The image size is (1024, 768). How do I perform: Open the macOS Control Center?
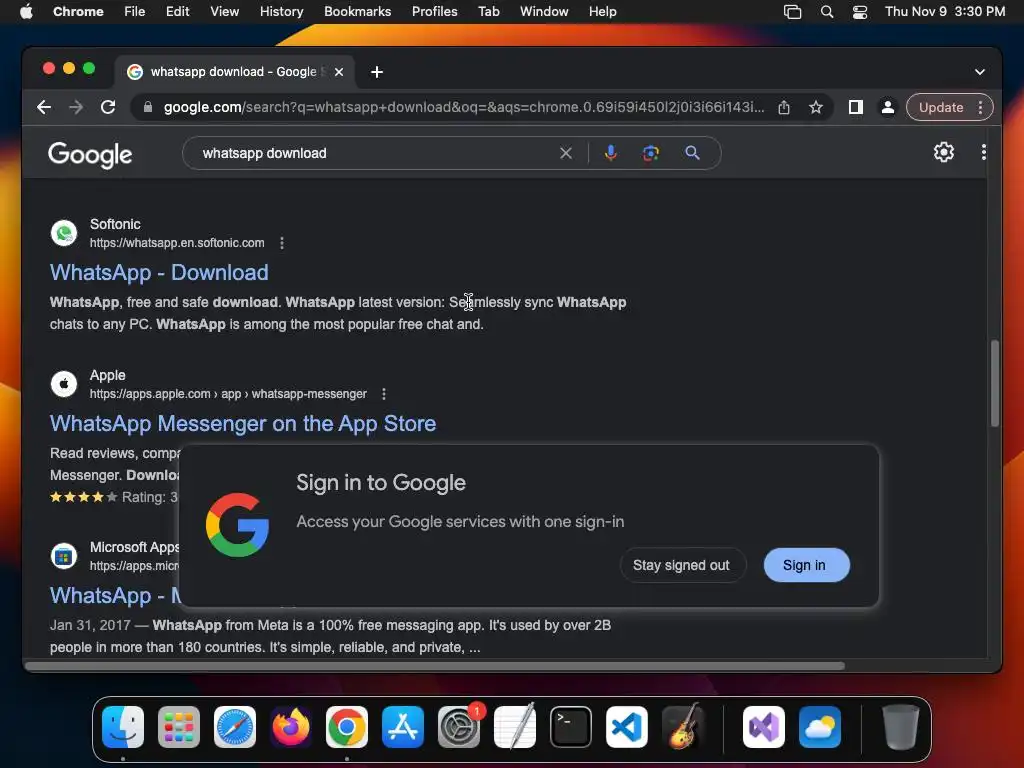point(860,12)
